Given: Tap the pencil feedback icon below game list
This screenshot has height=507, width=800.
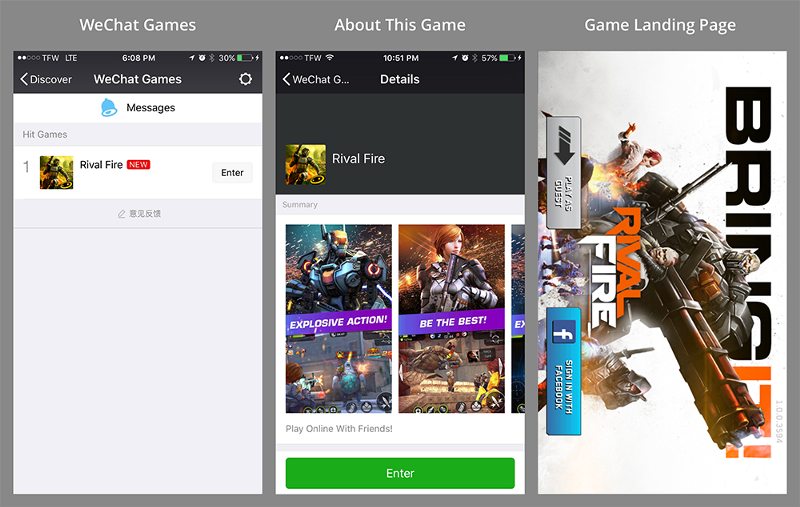Looking at the screenshot, I should pyautogui.click(x=122, y=214).
